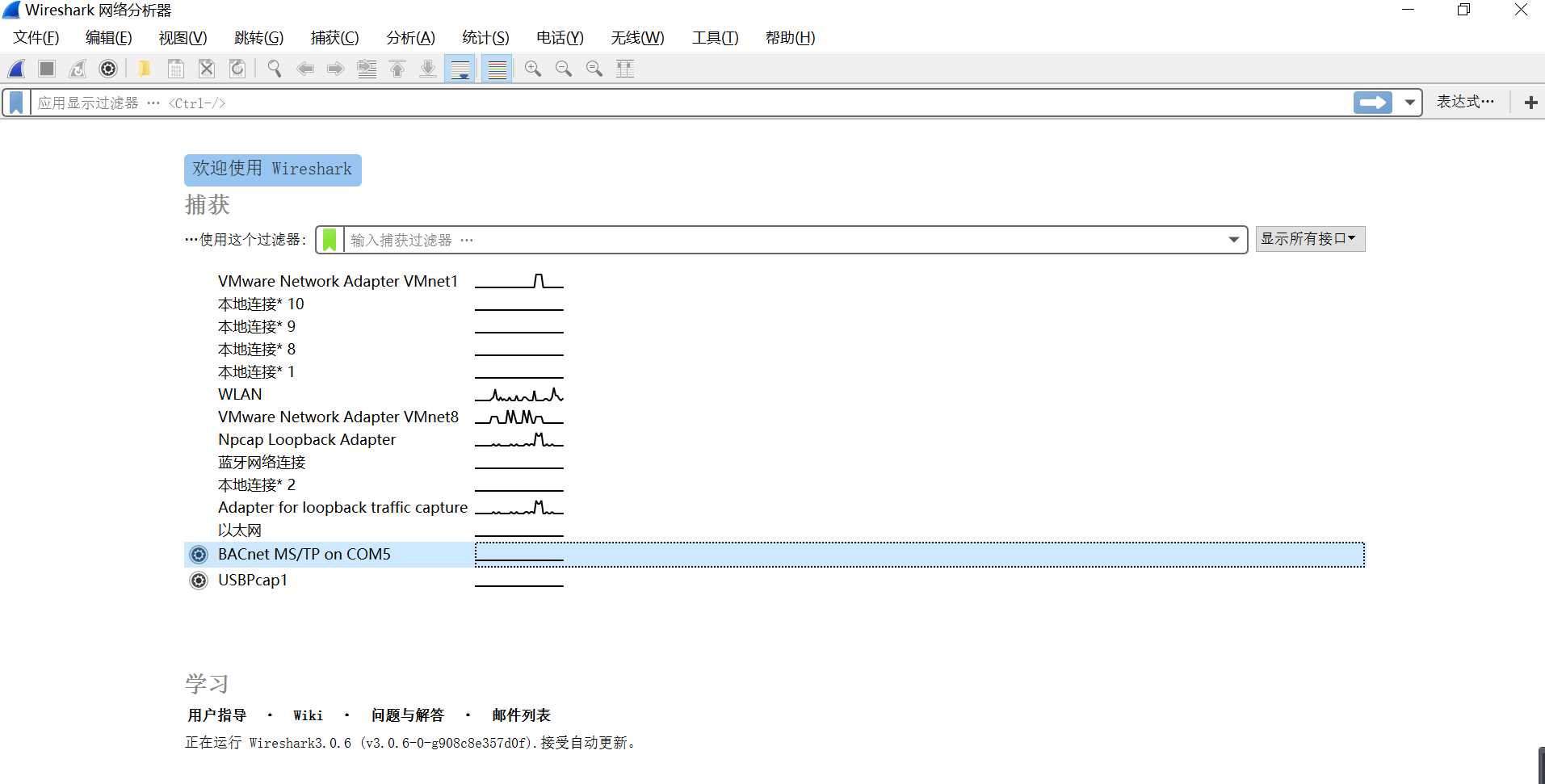
Task: Click the stop capture square icon
Action: 47,69
